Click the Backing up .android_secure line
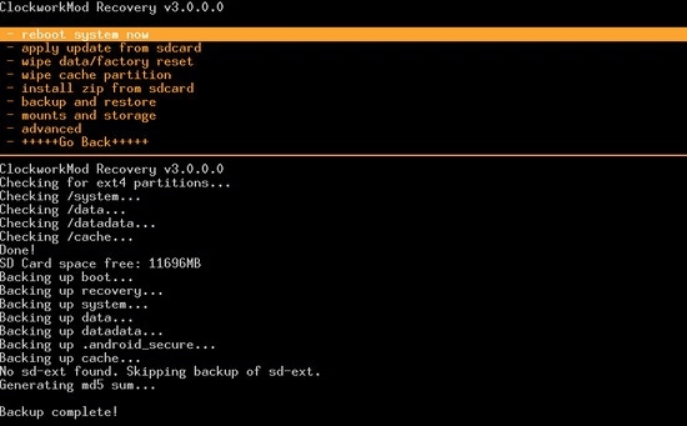Viewport: 687px width, 427px height. point(107,345)
